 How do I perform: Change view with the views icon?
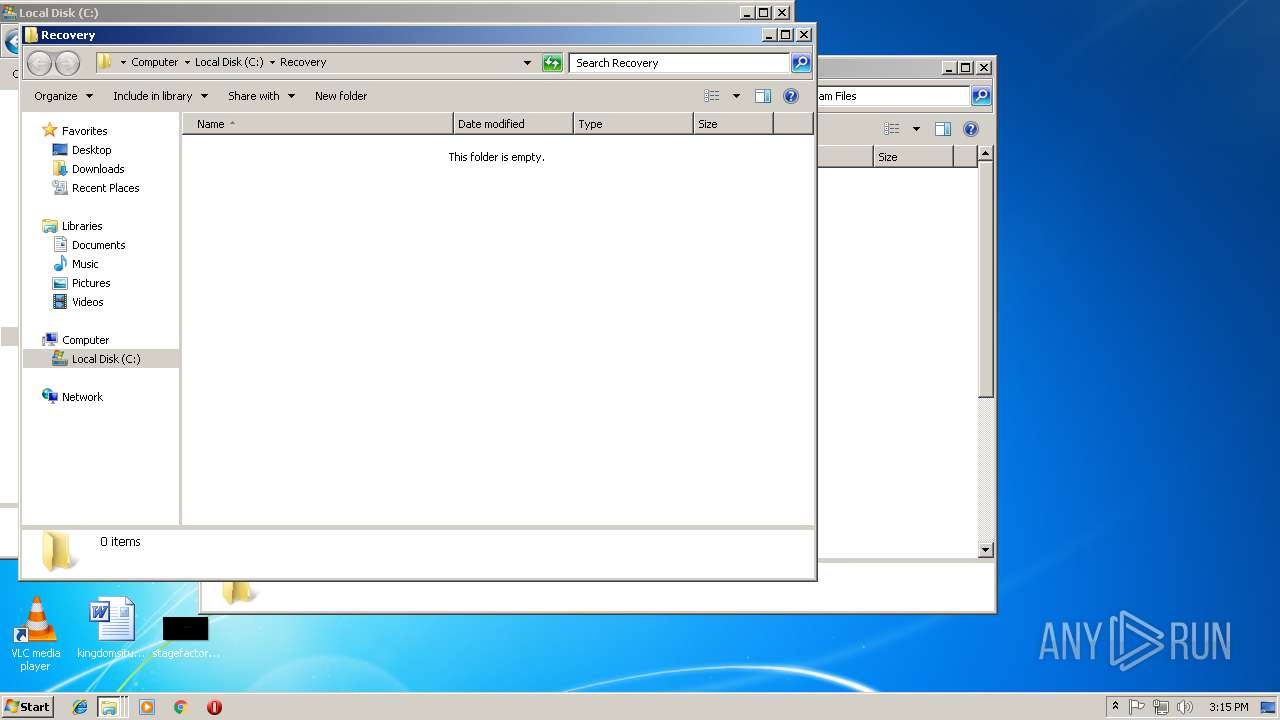[x=712, y=96]
